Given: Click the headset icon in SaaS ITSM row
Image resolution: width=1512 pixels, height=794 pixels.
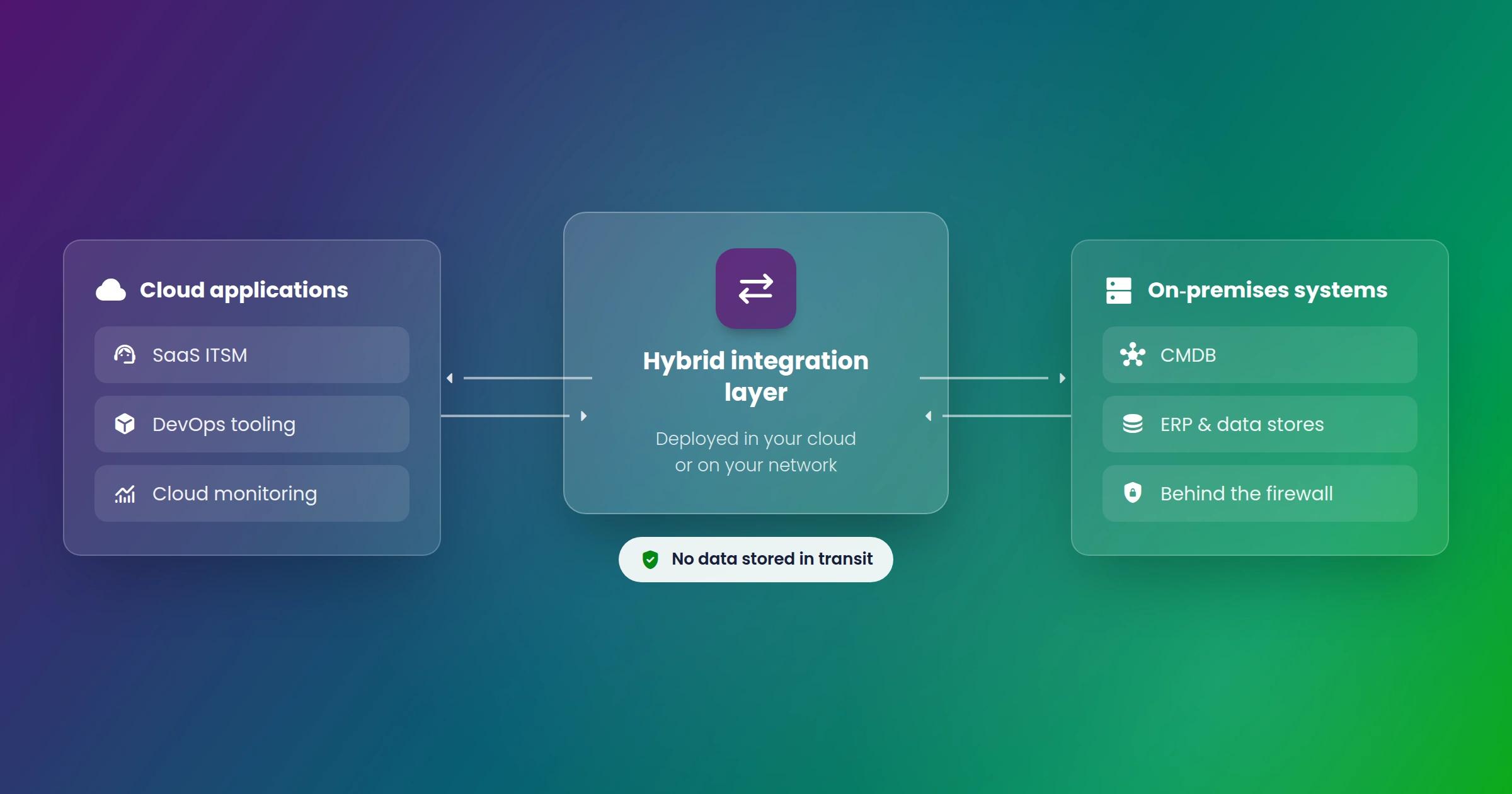Looking at the screenshot, I should 125,355.
